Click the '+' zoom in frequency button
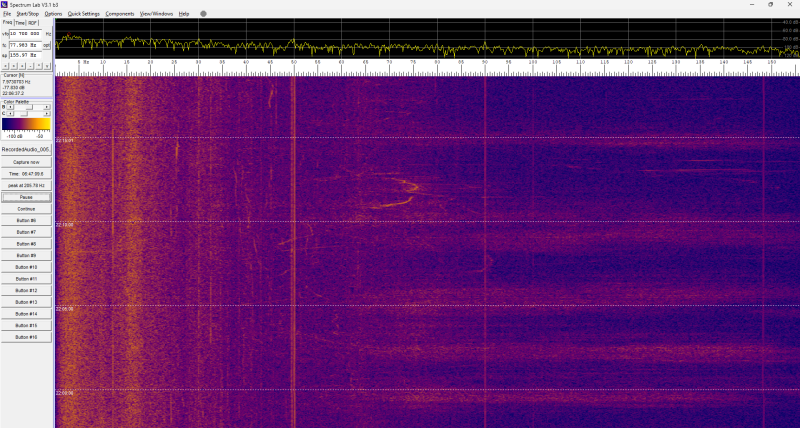Screen dimensions: 800x428 22,66
